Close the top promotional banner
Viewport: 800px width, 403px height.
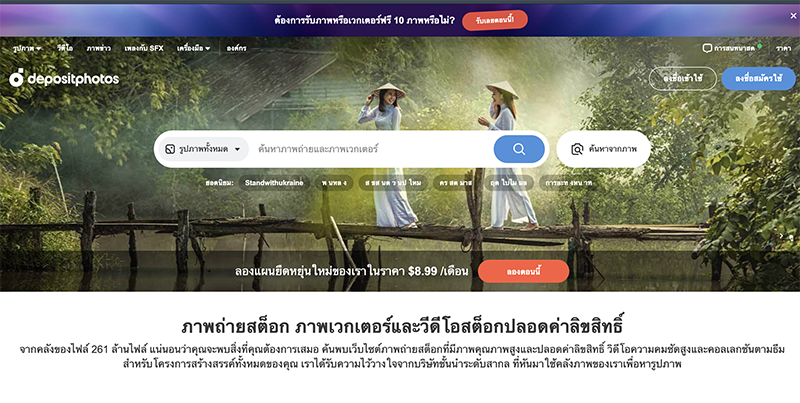[x=793, y=16]
